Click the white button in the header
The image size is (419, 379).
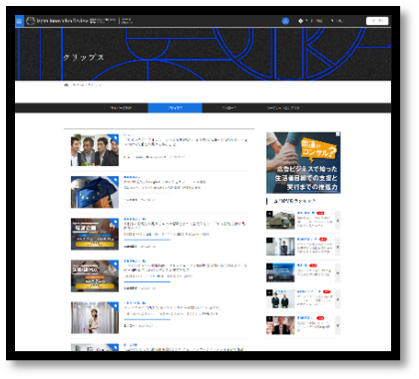(x=377, y=21)
